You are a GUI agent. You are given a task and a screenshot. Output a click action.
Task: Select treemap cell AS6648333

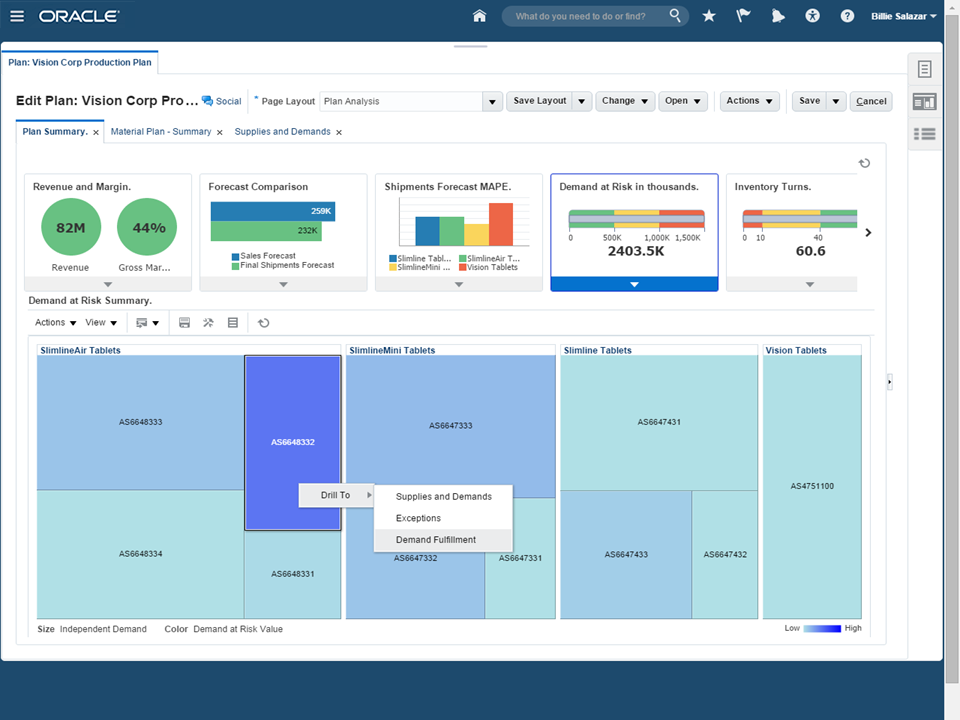tap(141, 422)
